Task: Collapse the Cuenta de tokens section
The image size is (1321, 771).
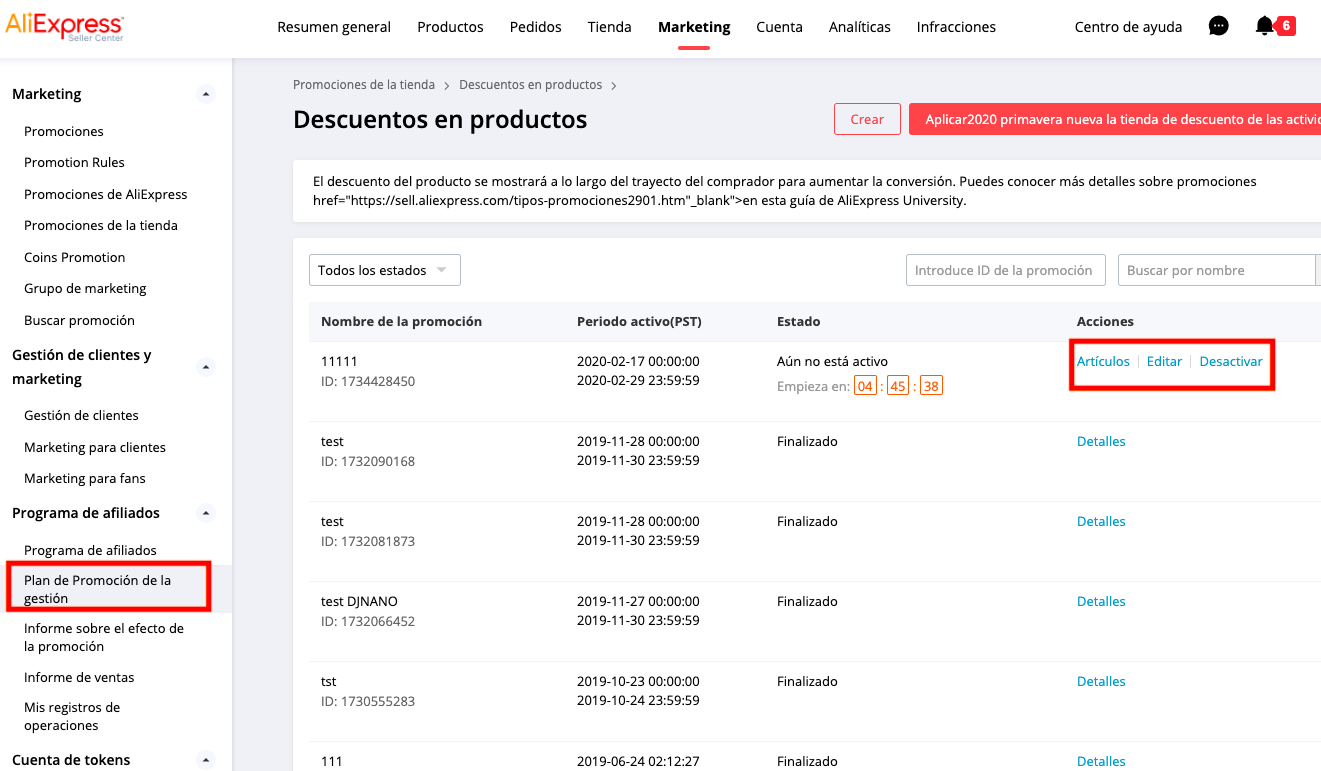Action: tap(206, 760)
